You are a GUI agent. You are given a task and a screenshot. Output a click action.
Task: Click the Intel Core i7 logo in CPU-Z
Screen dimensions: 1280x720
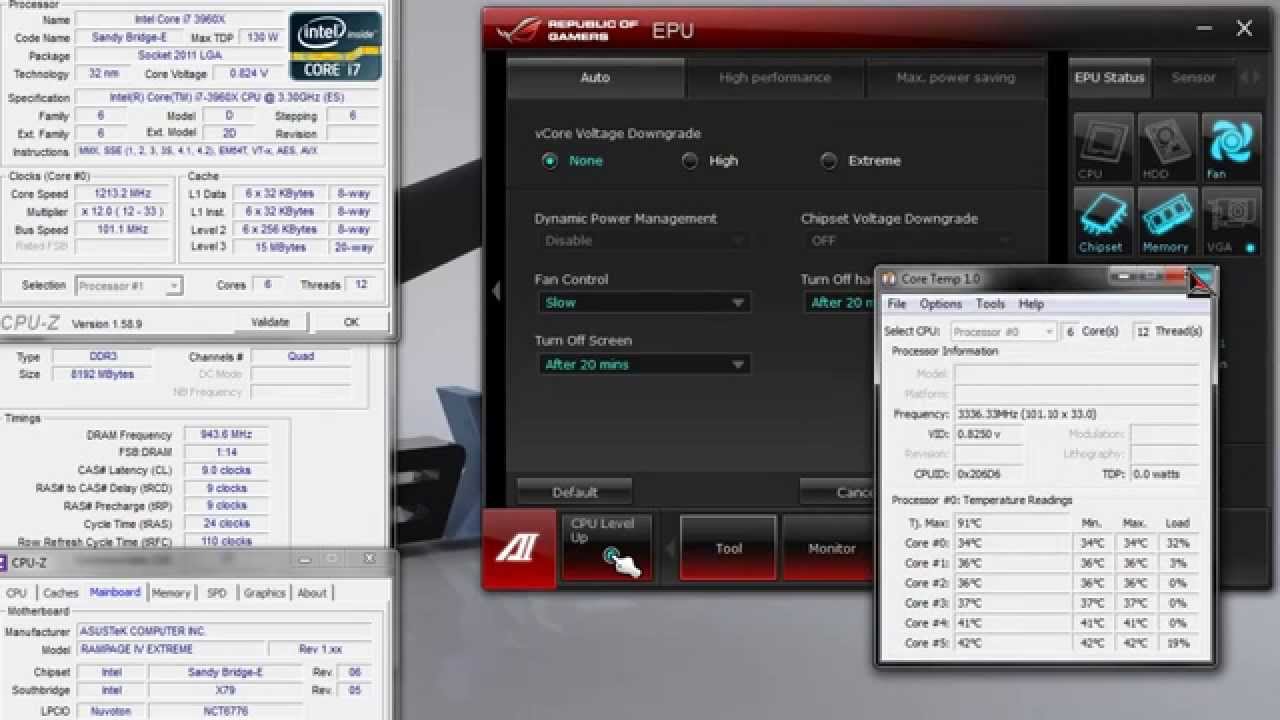click(336, 46)
